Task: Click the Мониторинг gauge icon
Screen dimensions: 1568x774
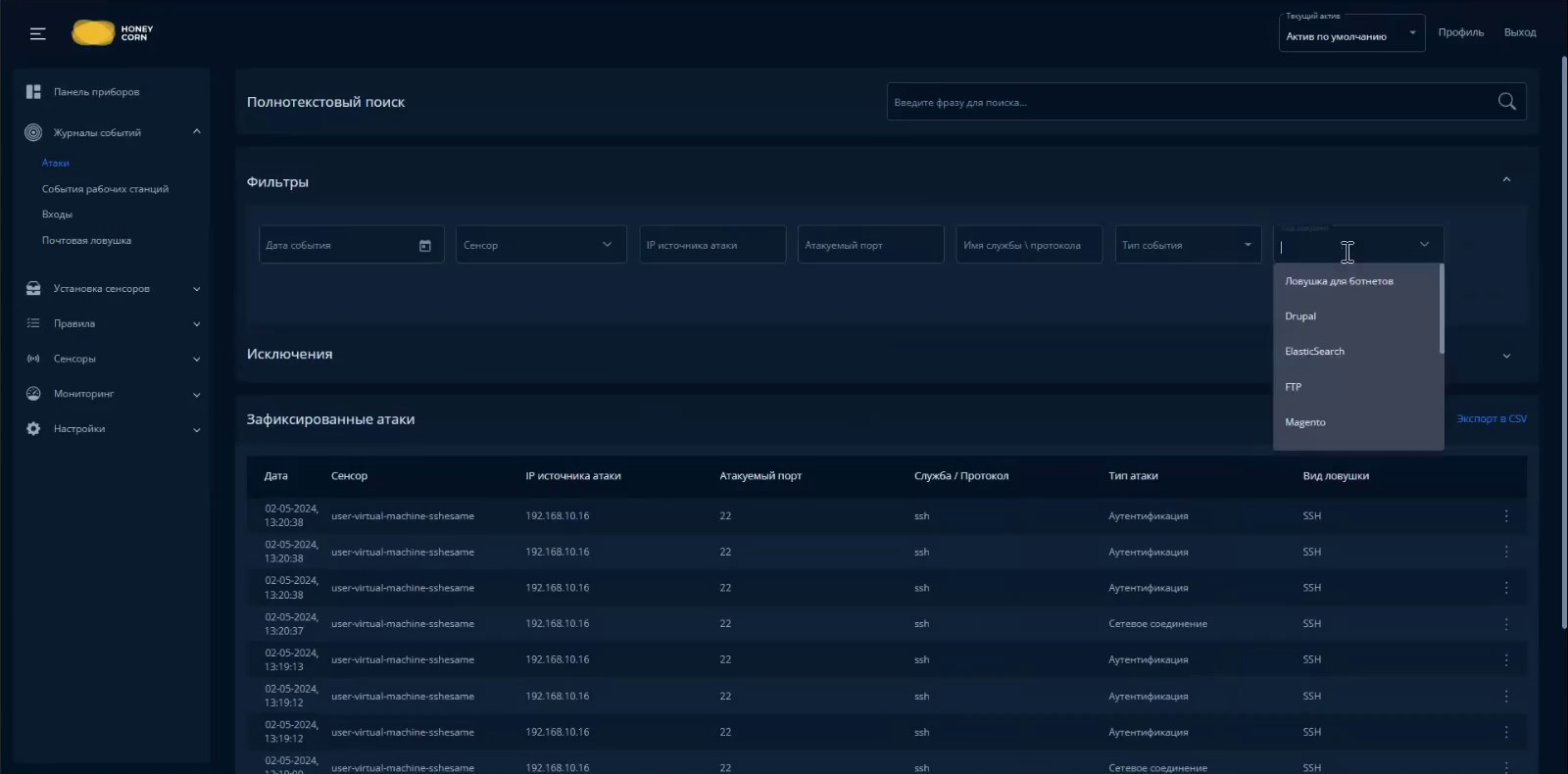Action: 33,394
